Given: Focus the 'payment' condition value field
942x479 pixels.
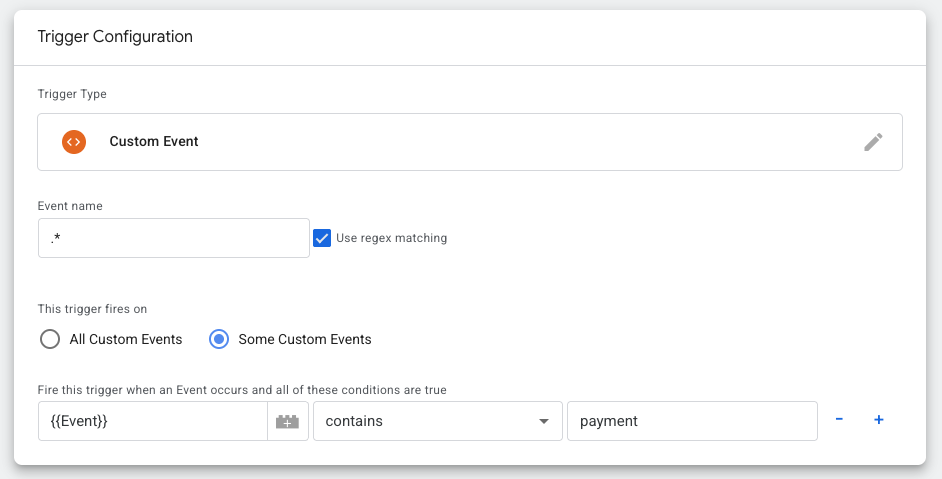Looking at the screenshot, I should pyautogui.click(x=692, y=422).
